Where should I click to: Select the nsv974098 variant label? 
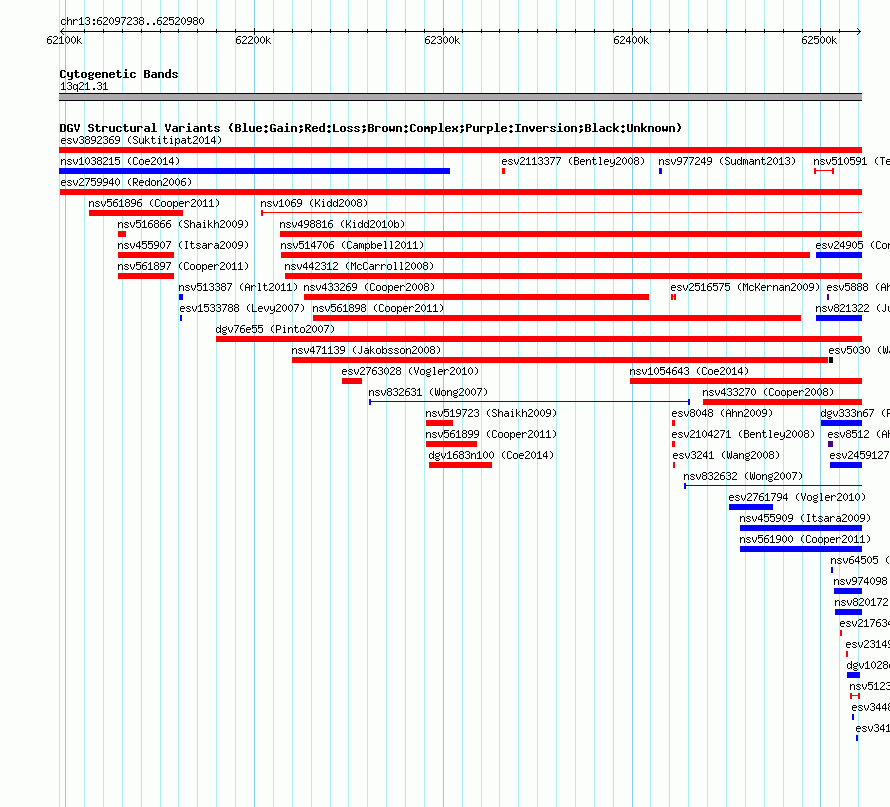point(860,581)
